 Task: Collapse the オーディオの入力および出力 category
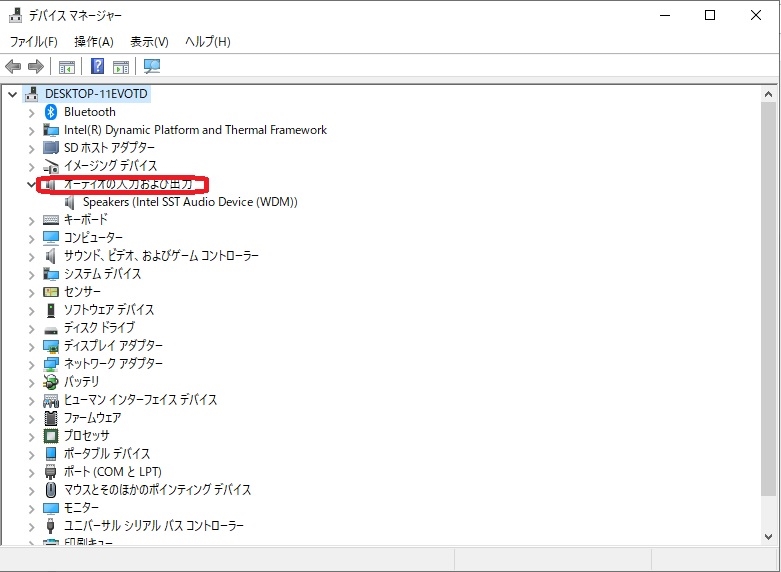click(x=31, y=184)
